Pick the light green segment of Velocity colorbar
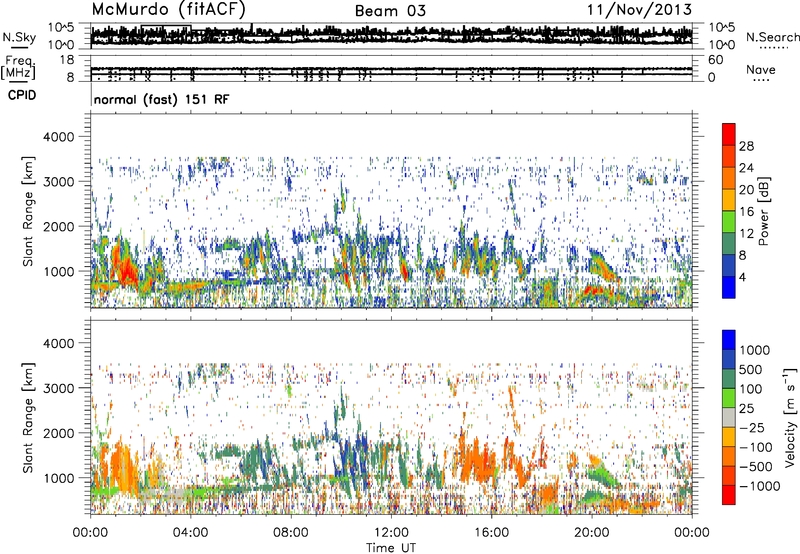 [729, 398]
